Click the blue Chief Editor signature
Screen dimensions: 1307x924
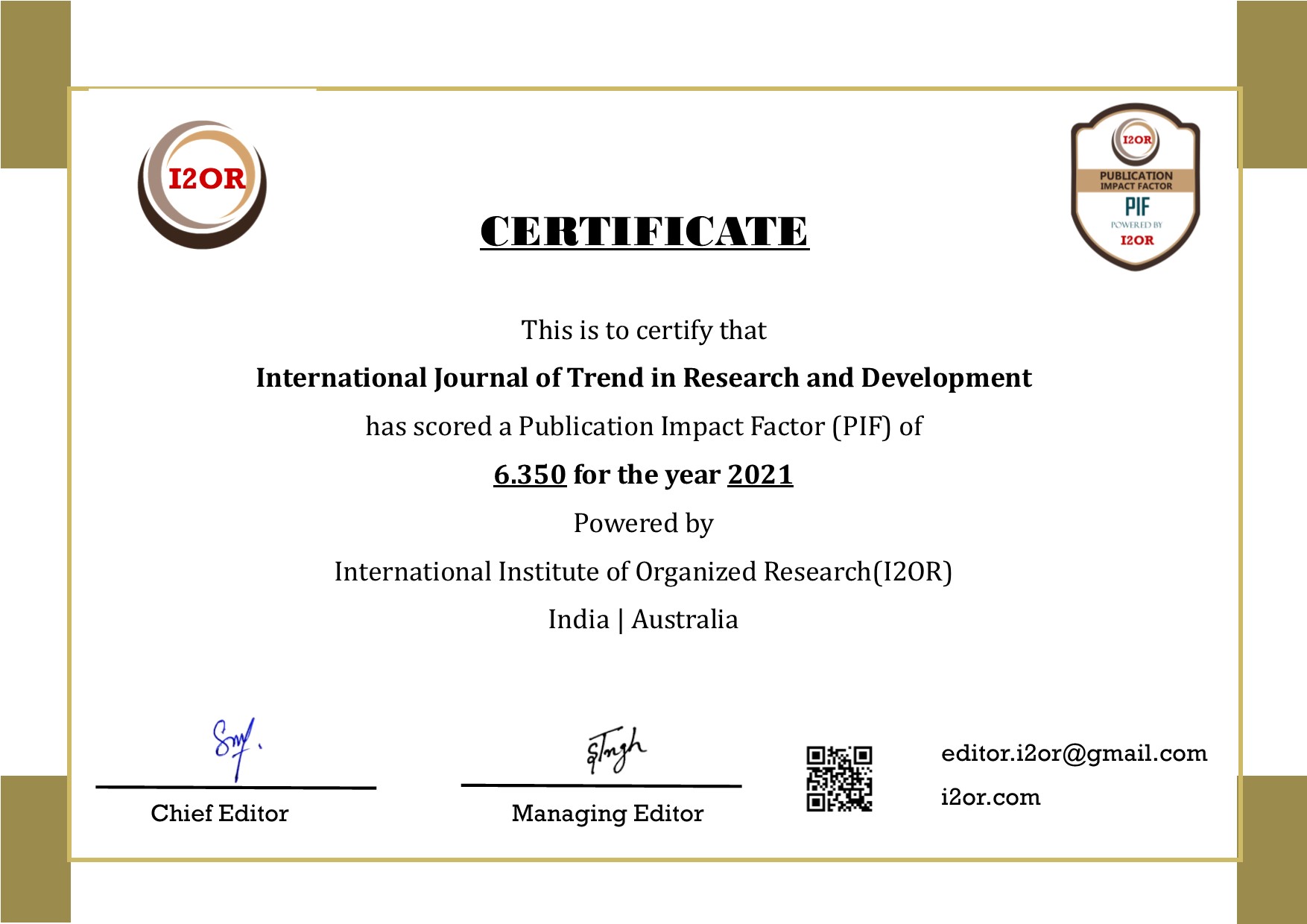pyautogui.click(x=237, y=749)
